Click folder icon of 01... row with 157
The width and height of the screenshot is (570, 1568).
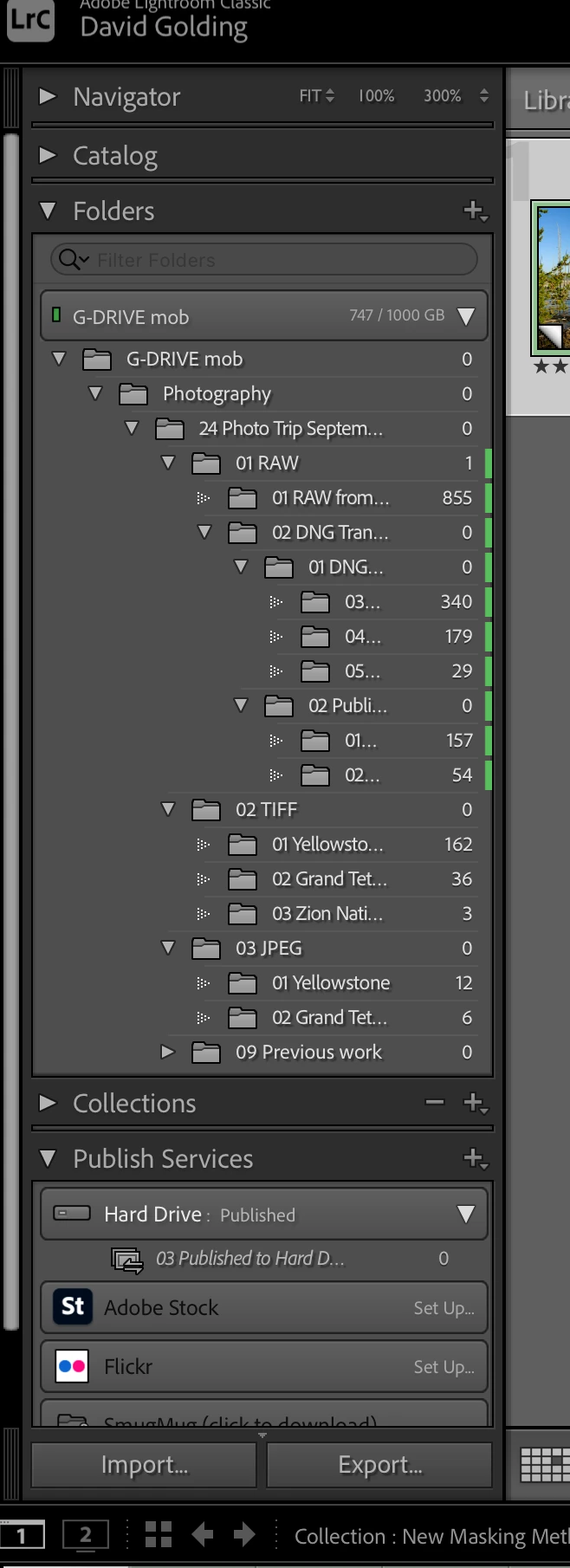click(x=314, y=741)
